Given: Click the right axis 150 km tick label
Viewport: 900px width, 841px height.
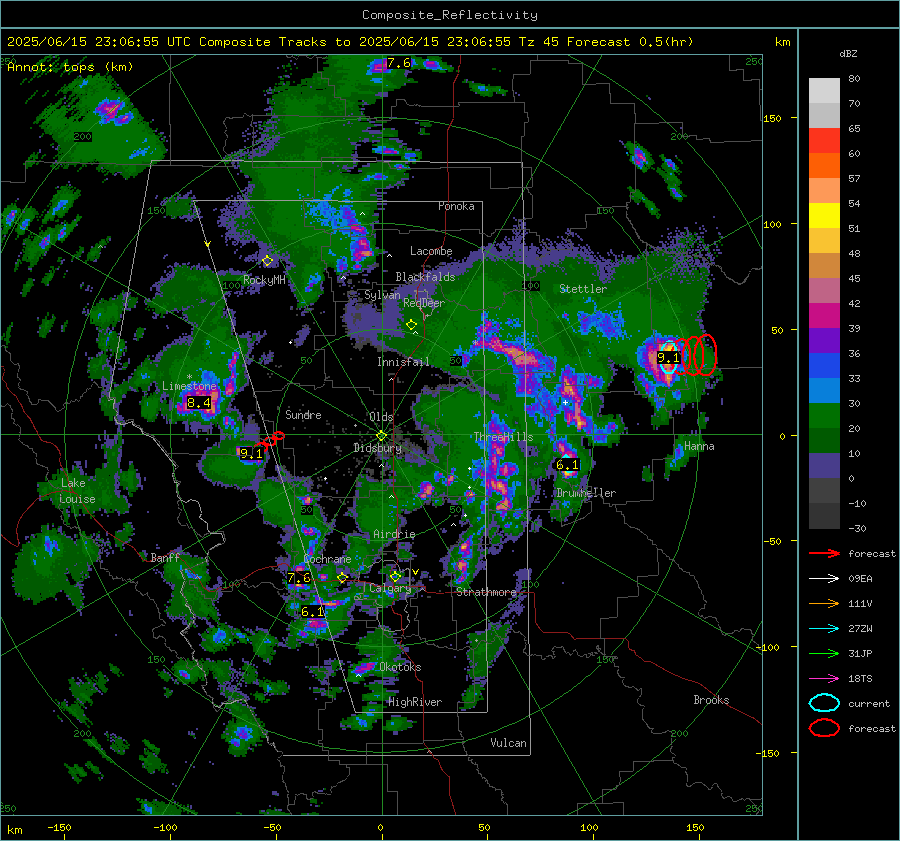Looking at the screenshot, I should [x=772, y=118].
